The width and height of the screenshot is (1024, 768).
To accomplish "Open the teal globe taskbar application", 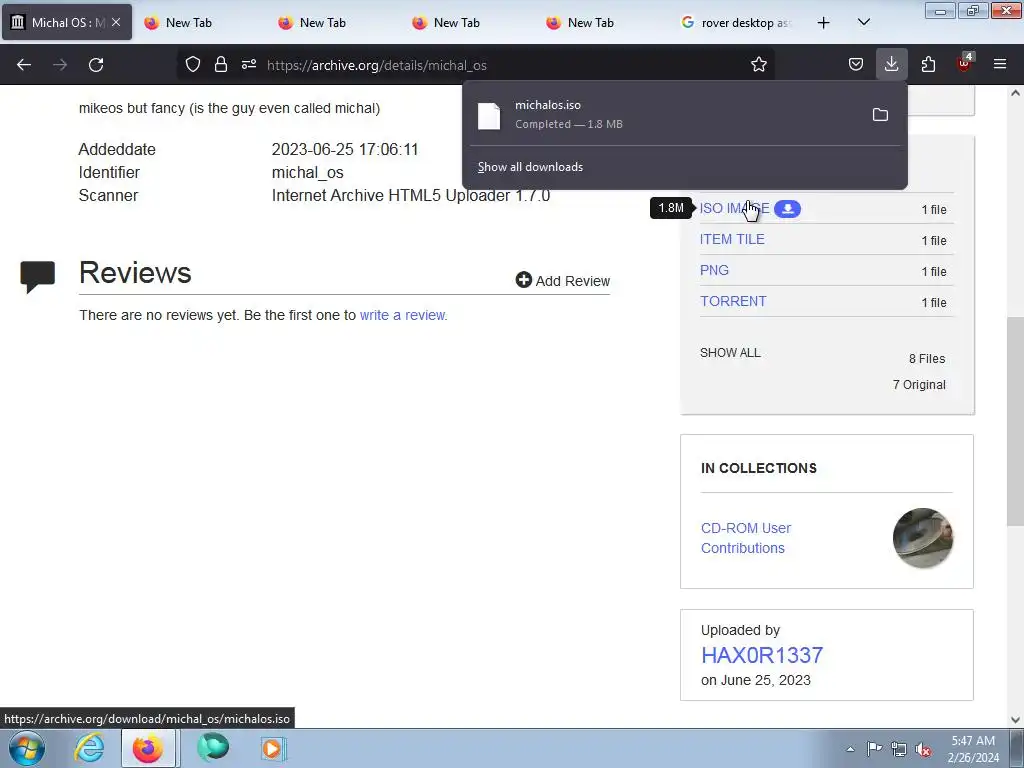I will pyautogui.click(x=213, y=749).
